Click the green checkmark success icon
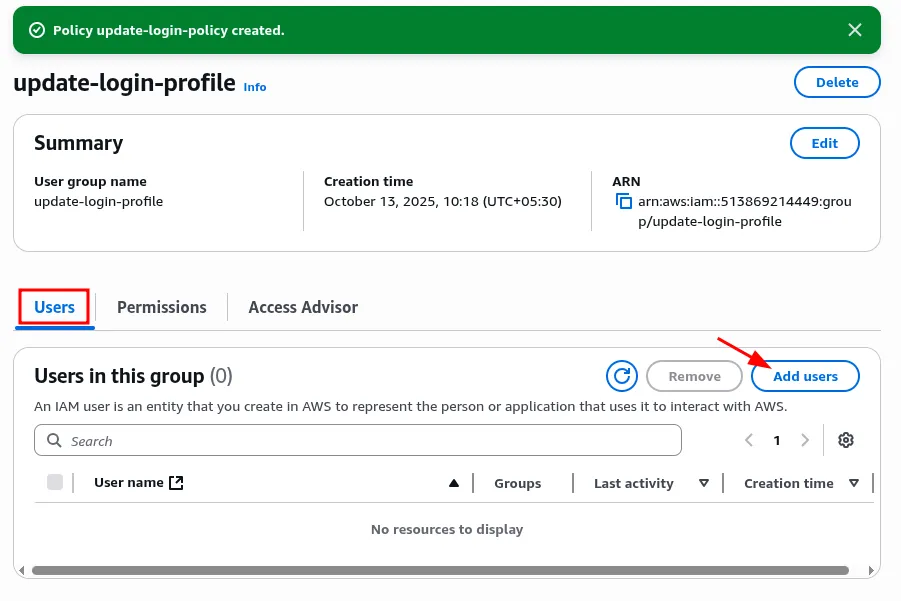 [x=37, y=31]
